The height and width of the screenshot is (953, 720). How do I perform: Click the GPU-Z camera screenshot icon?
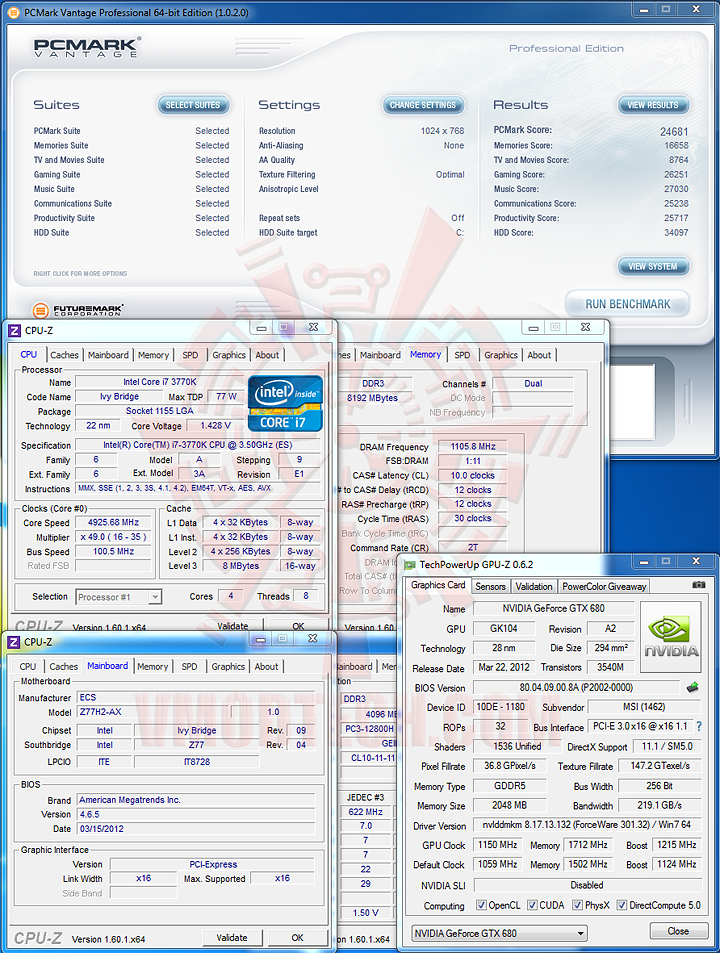(x=699, y=585)
